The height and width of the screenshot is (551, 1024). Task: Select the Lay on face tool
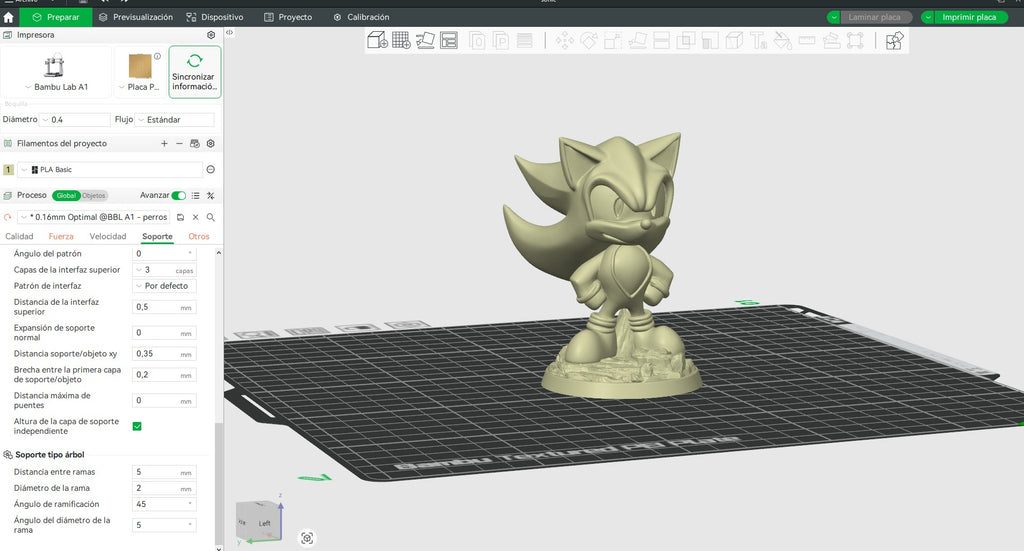point(637,40)
